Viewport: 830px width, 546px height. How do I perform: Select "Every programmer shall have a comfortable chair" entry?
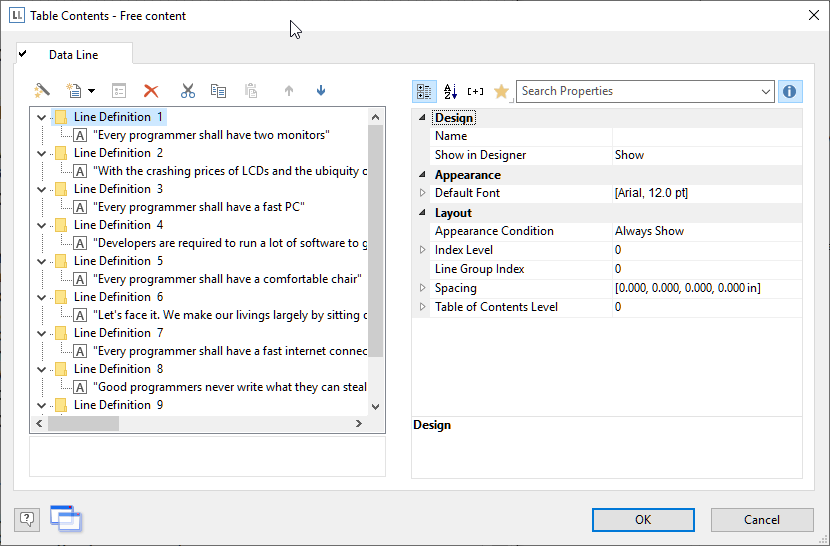point(228,279)
